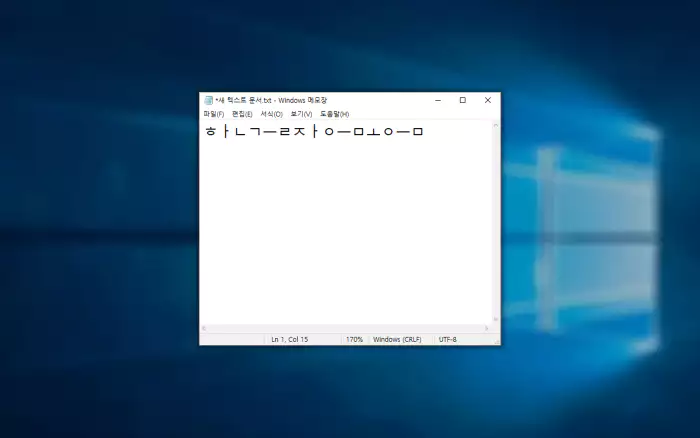Click the Notepad icon in the title bar
The image size is (700, 438).
(x=208, y=100)
